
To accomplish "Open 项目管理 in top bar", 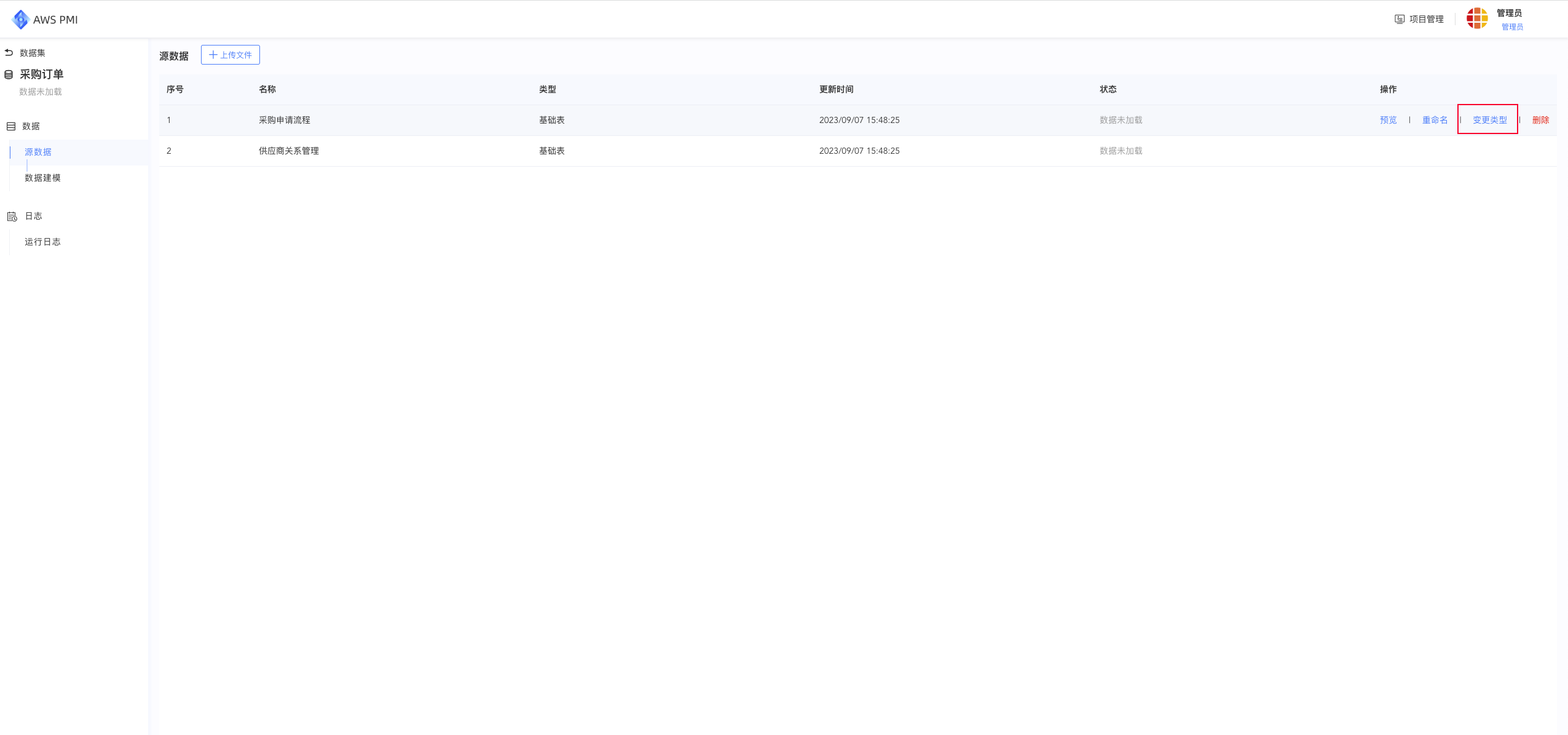I will tap(1427, 19).
